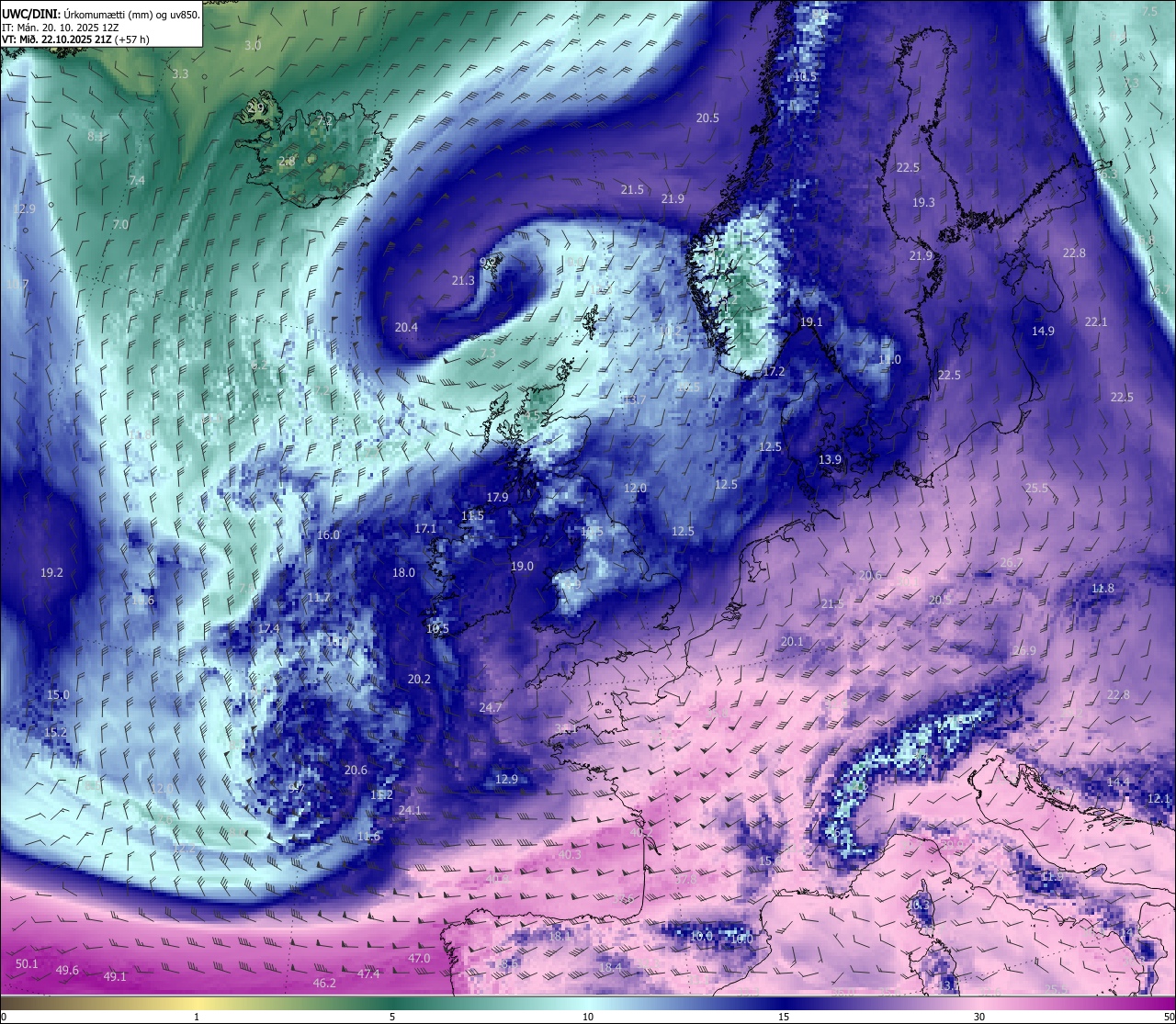Click the "0" tick on the color scale

click(x=4, y=1017)
